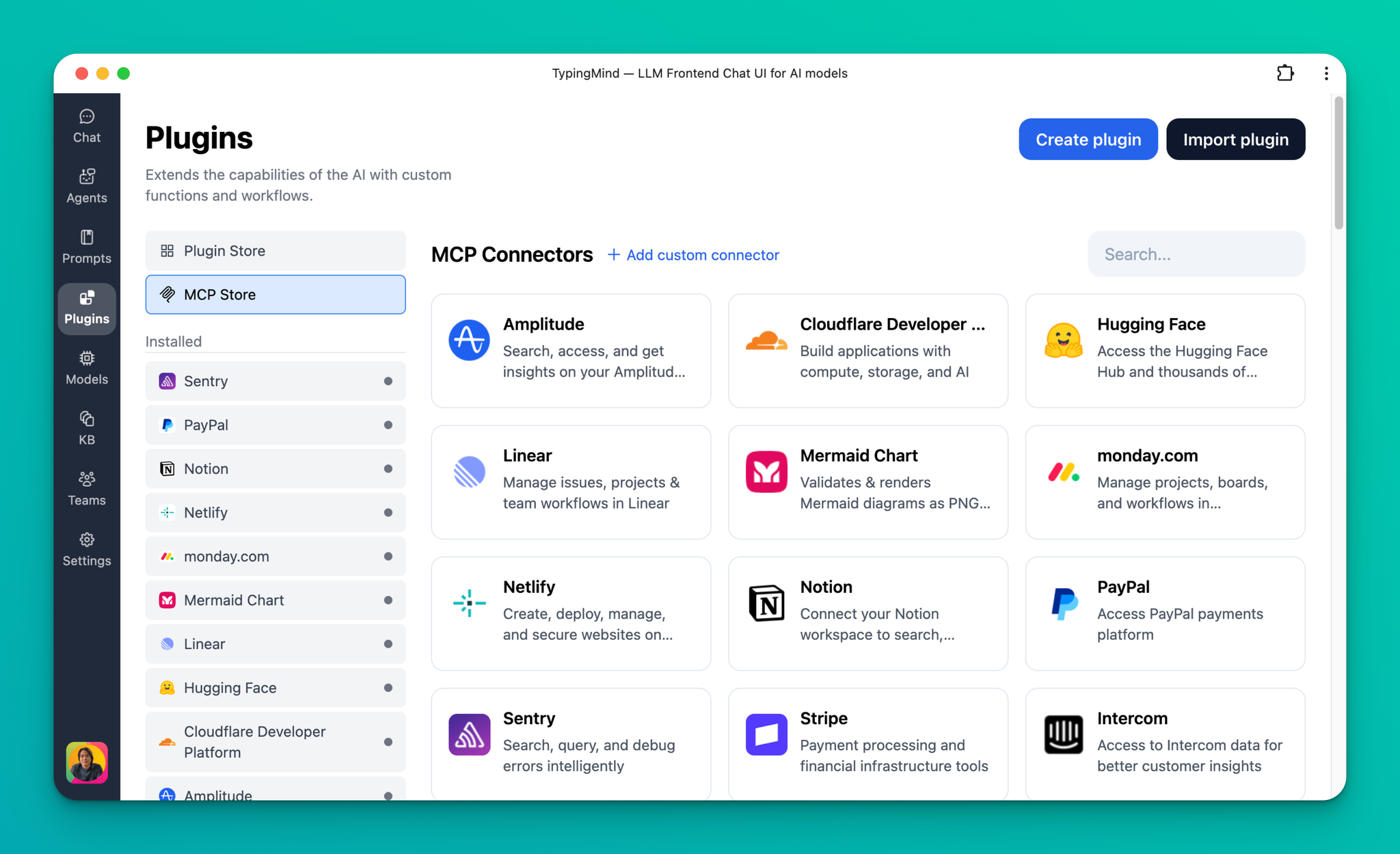The height and width of the screenshot is (854, 1400).
Task: Open the Chat section in sidebar
Action: 87,126
